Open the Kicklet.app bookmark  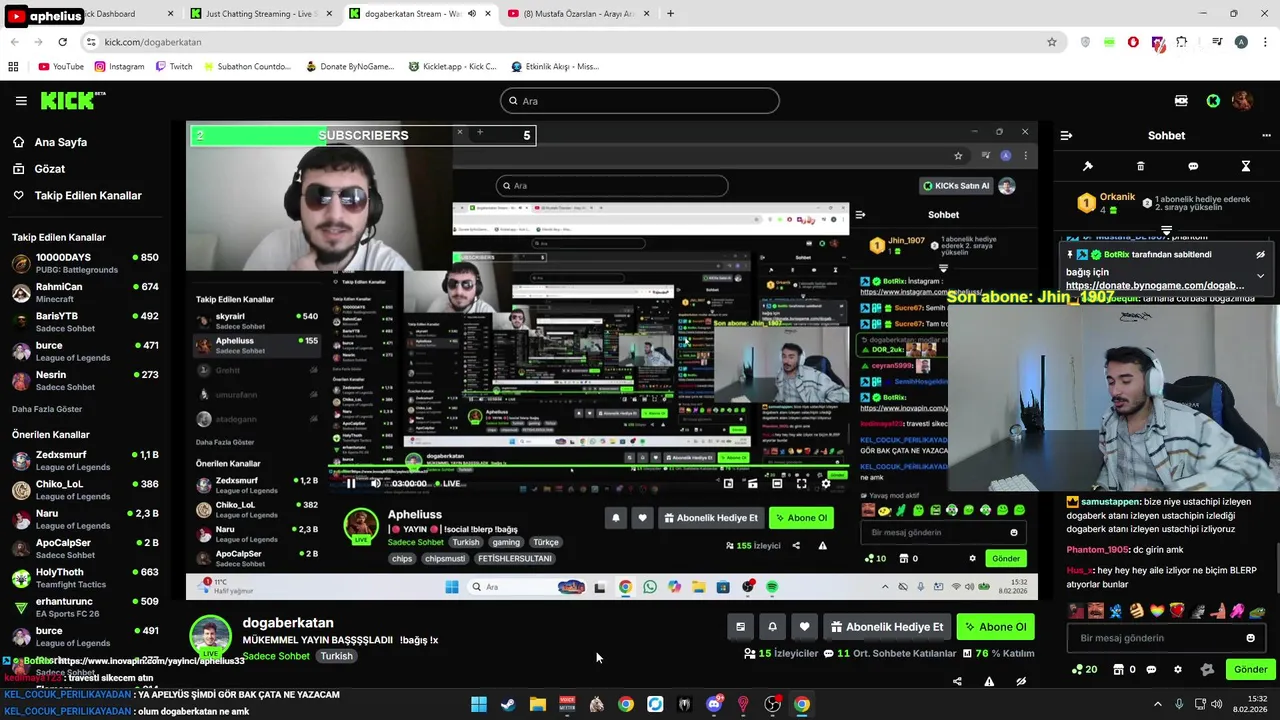point(452,67)
